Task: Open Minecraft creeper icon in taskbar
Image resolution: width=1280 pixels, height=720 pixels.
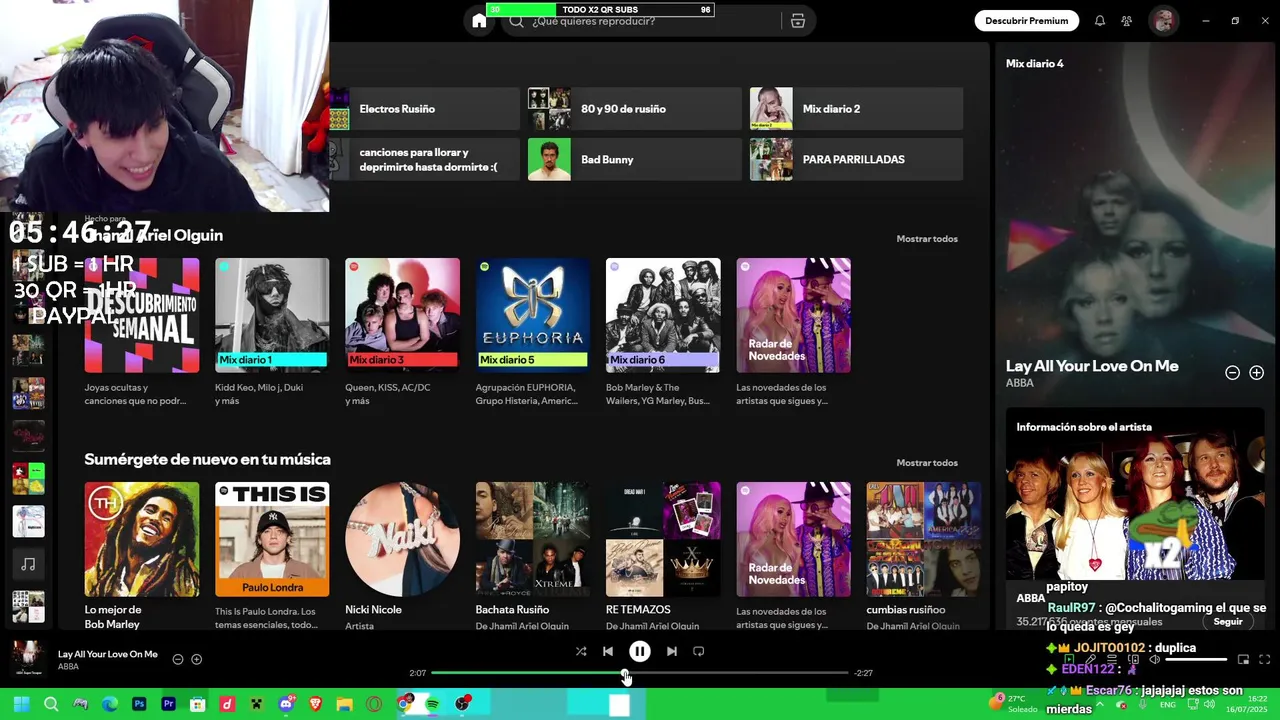Action: click(x=256, y=704)
